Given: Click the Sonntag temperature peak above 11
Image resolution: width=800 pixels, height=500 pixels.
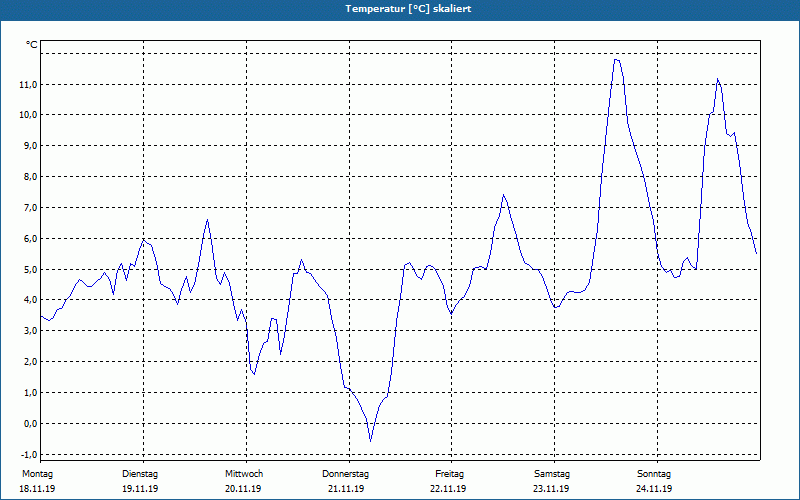Looking at the screenshot, I should 718,79.
